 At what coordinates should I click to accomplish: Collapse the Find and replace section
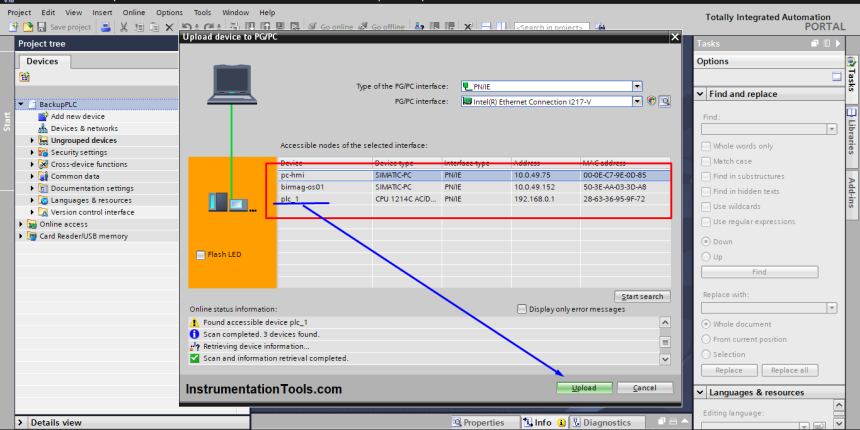point(700,94)
